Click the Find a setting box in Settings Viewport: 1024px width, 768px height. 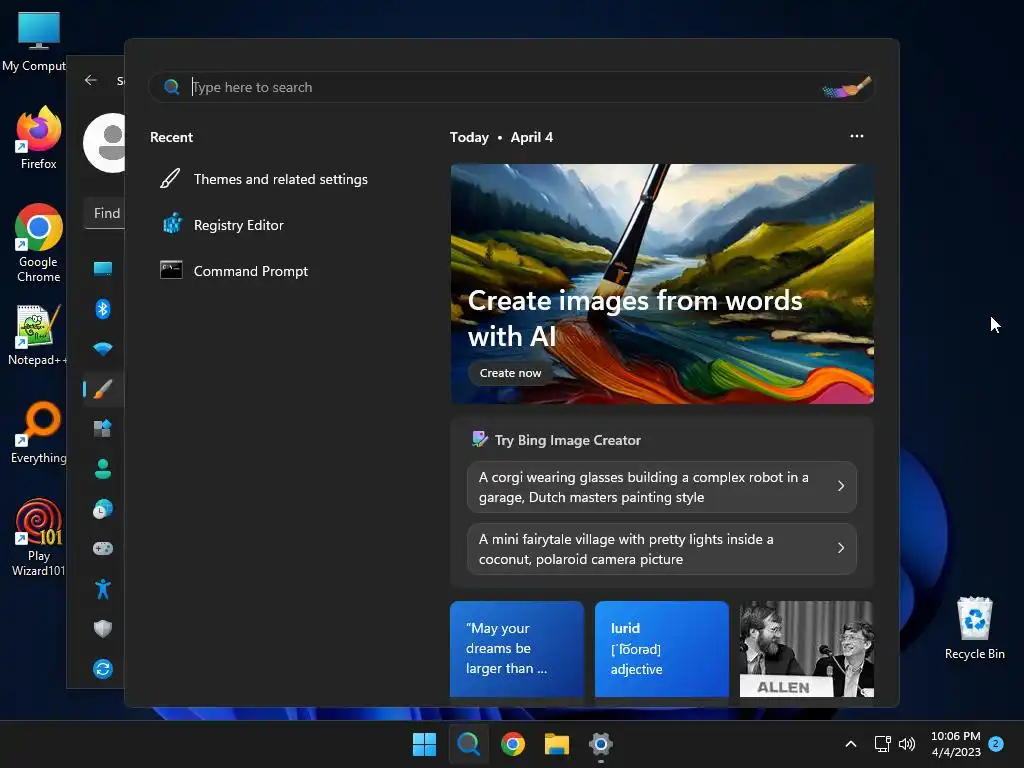[x=104, y=213]
